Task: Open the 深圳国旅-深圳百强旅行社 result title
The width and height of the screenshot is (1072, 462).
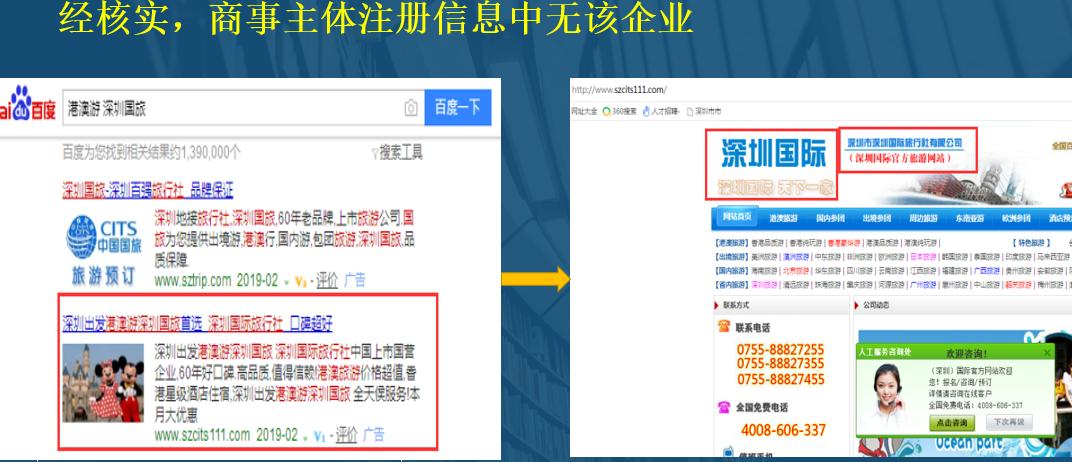Action: pos(148,189)
